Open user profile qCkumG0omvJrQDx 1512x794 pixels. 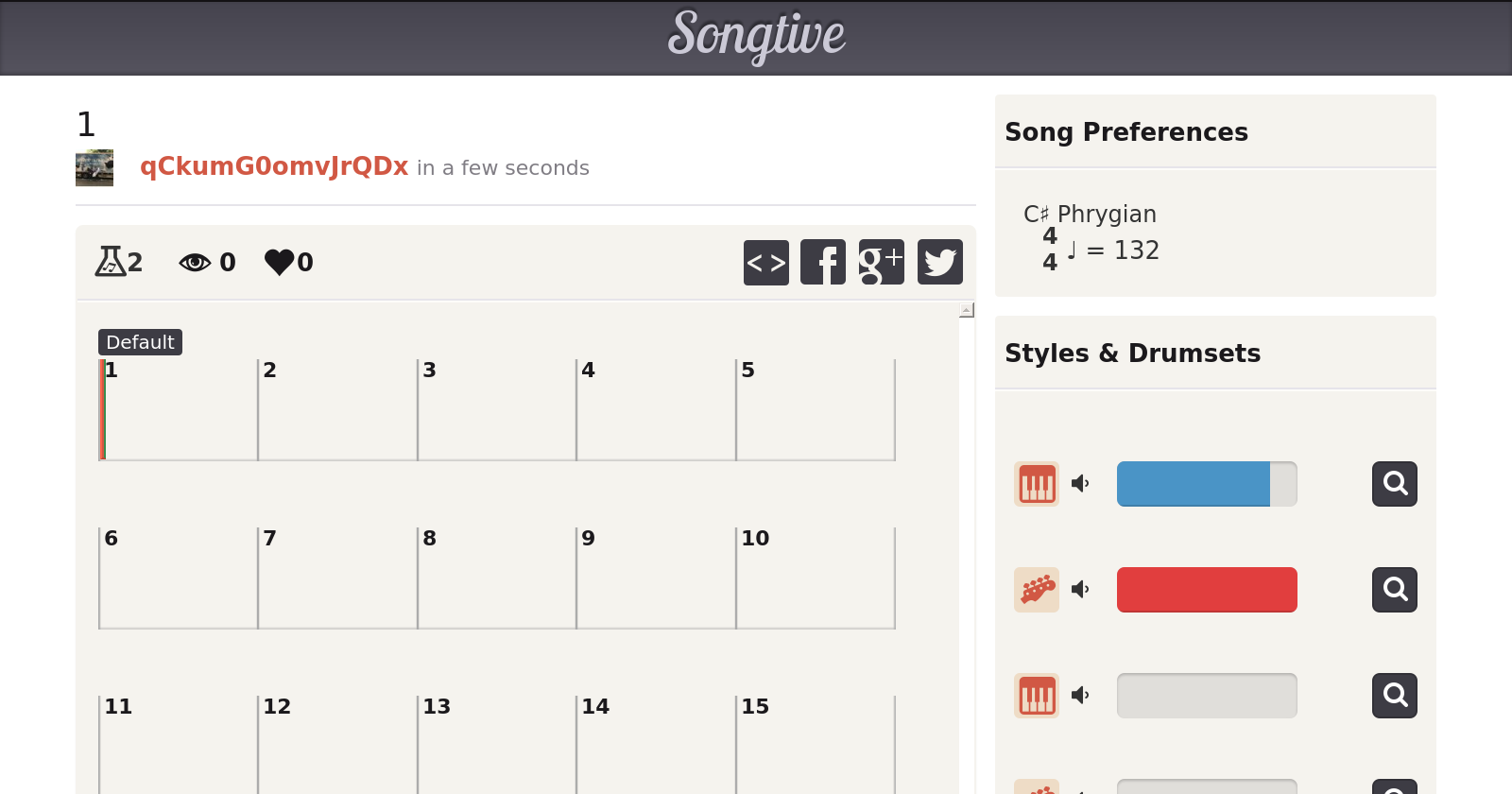[x=274, y=166]
